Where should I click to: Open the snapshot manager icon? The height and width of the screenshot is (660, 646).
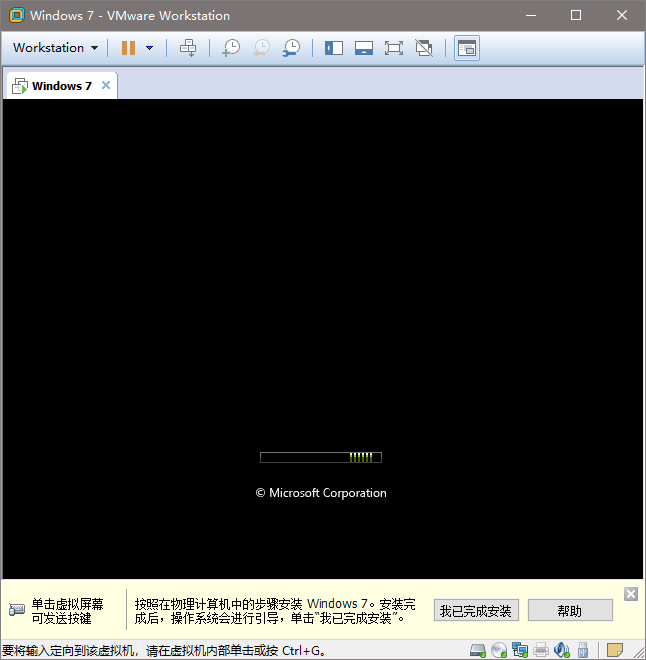click(x=291, y=48)
